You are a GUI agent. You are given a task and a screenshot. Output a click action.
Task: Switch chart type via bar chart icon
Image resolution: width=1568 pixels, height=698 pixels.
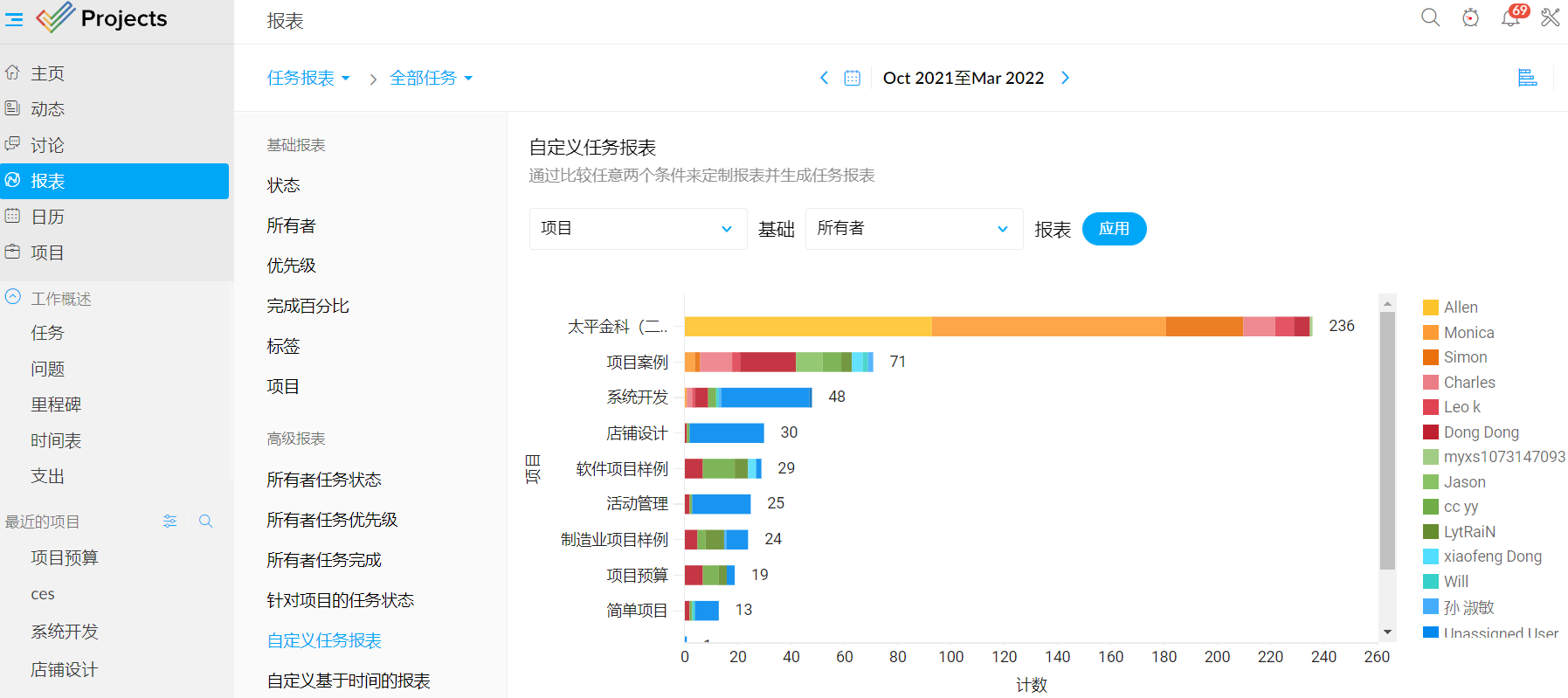point(1527,78)
